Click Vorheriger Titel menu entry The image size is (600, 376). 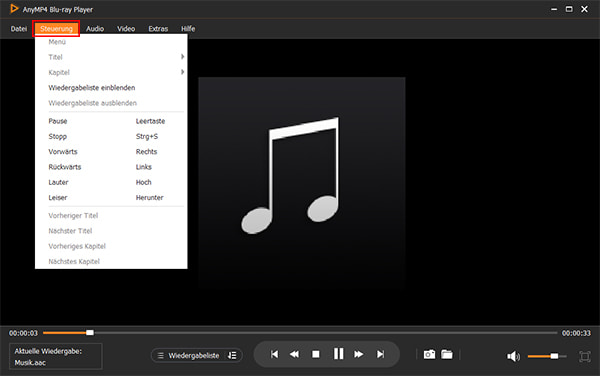point(111,215)
